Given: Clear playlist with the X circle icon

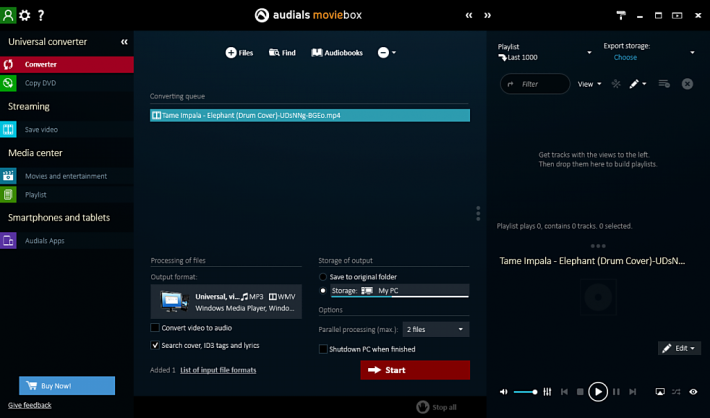Looking at the screenshot, I should [x=687, y=84].
